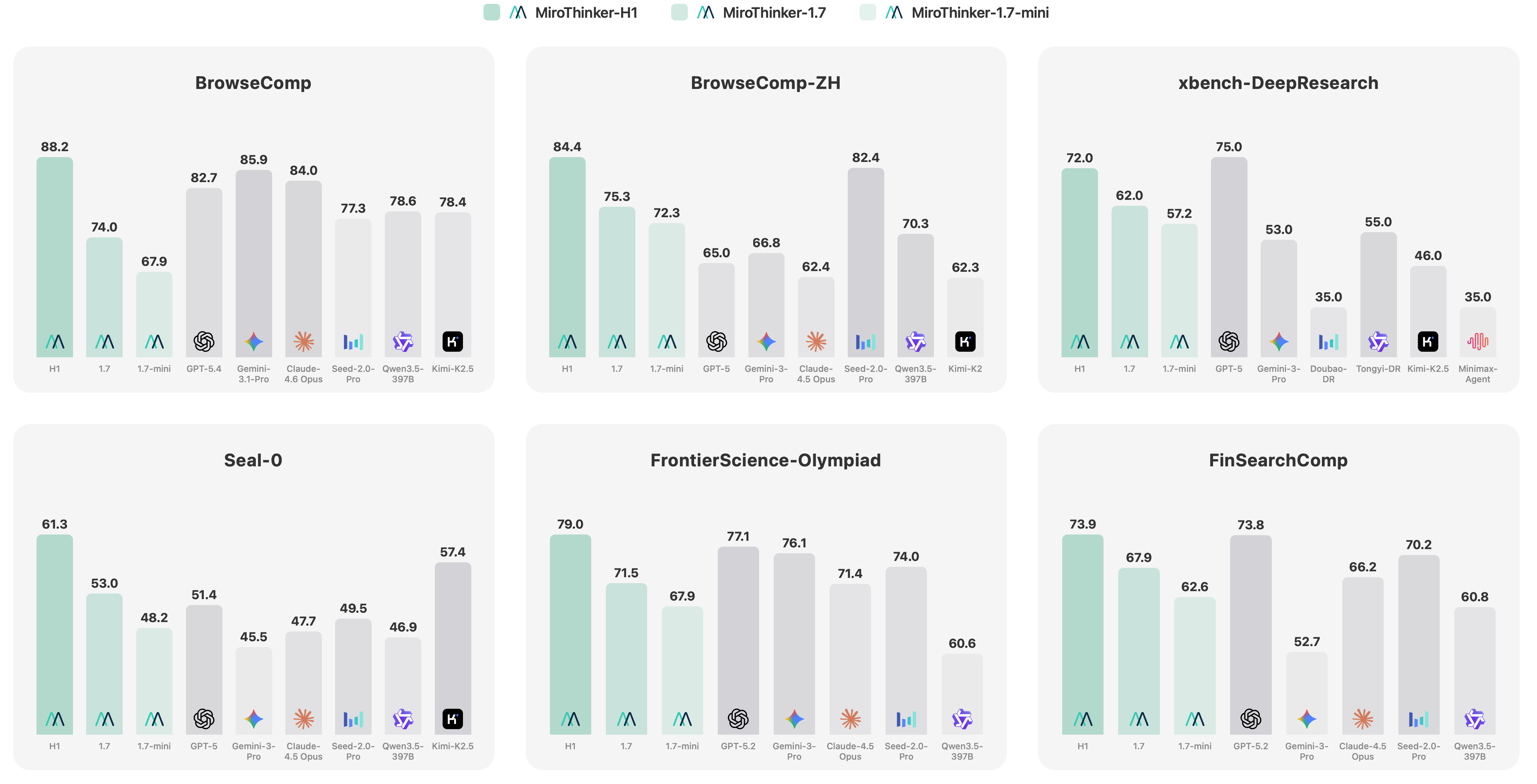Click the Doubao-DR logo in xbench-DeepResearch
The image size is (1537, 784).
[1328, 342]
